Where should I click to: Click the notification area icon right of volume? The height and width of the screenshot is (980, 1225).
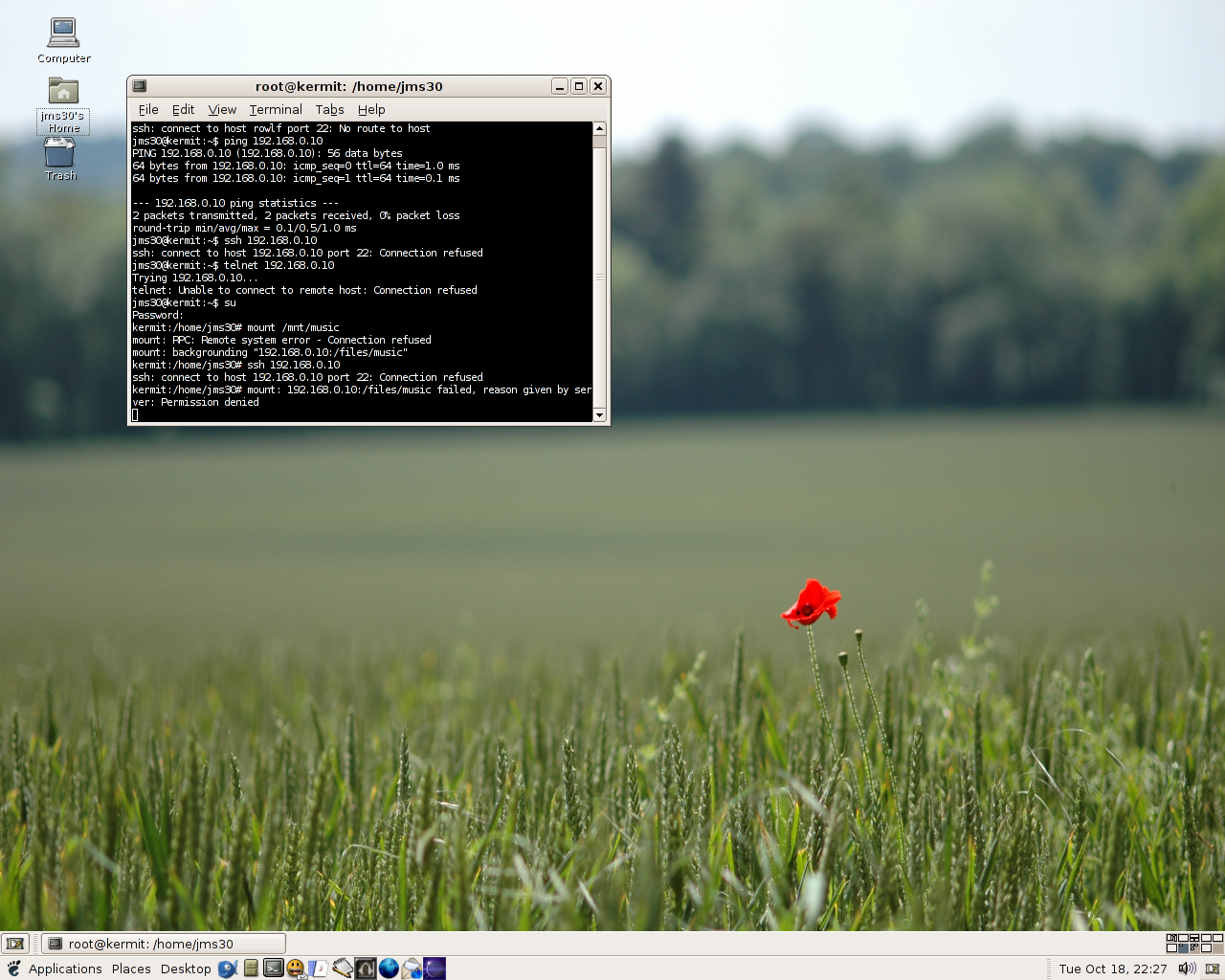[1213, 969]
